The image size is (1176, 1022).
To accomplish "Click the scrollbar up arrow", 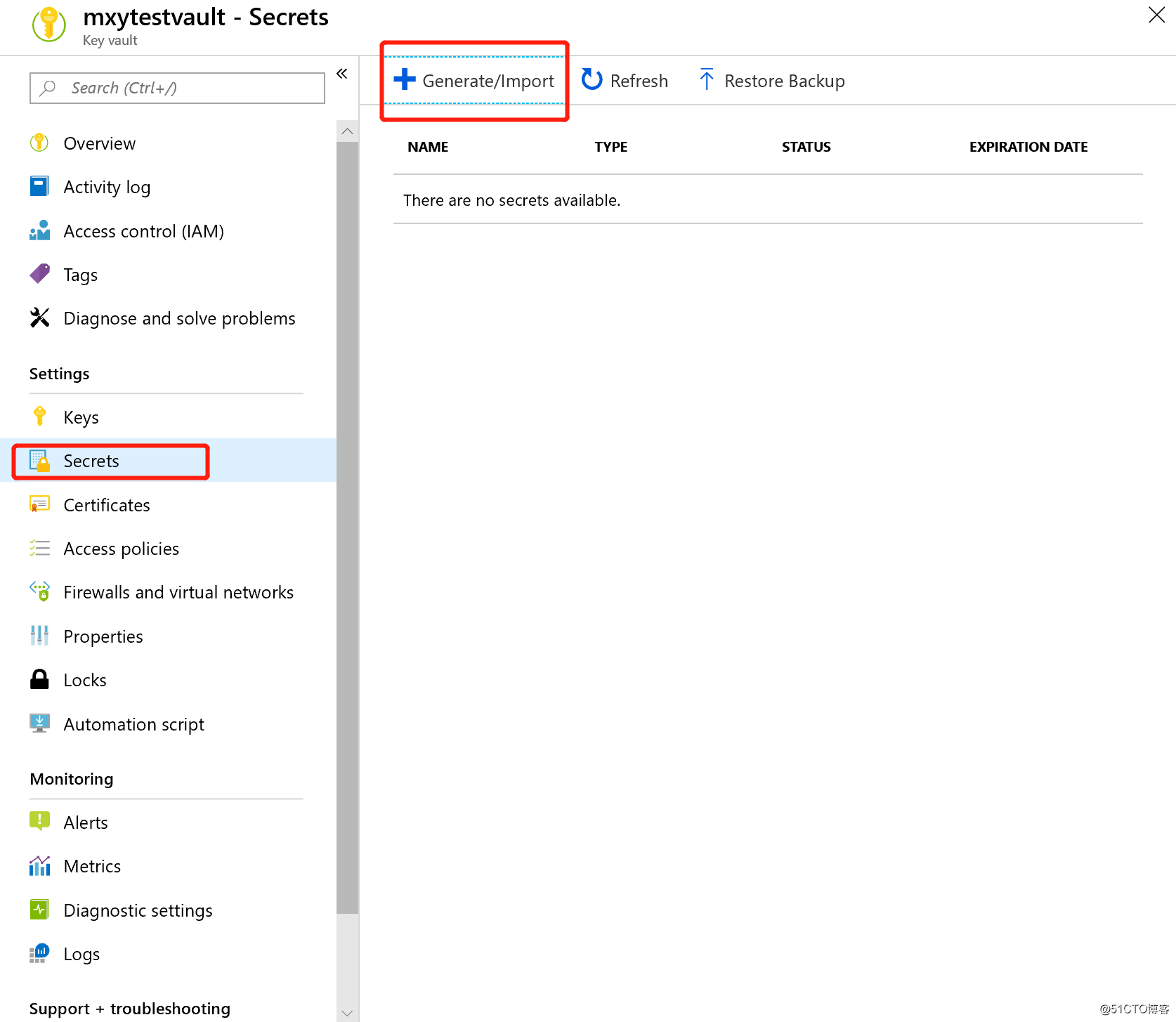I will pos(347,131).
